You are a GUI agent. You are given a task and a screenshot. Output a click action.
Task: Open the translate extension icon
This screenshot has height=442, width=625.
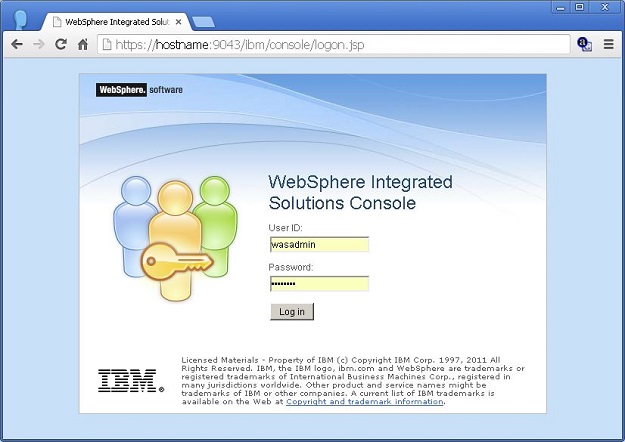[x=584, y=44]
